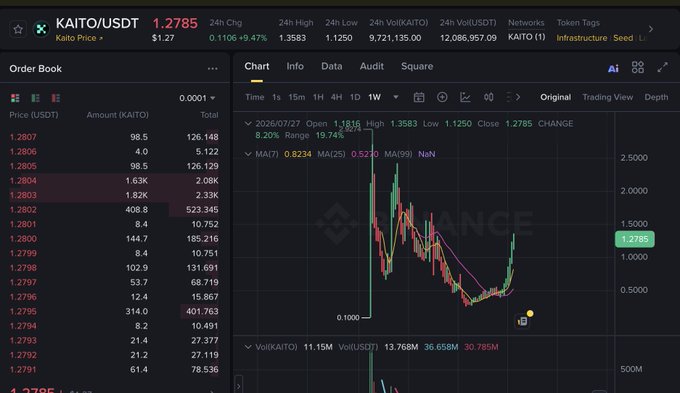680x393 pixels.
Task: Select the 1.2803 ask price row
Action: point(114,195)
